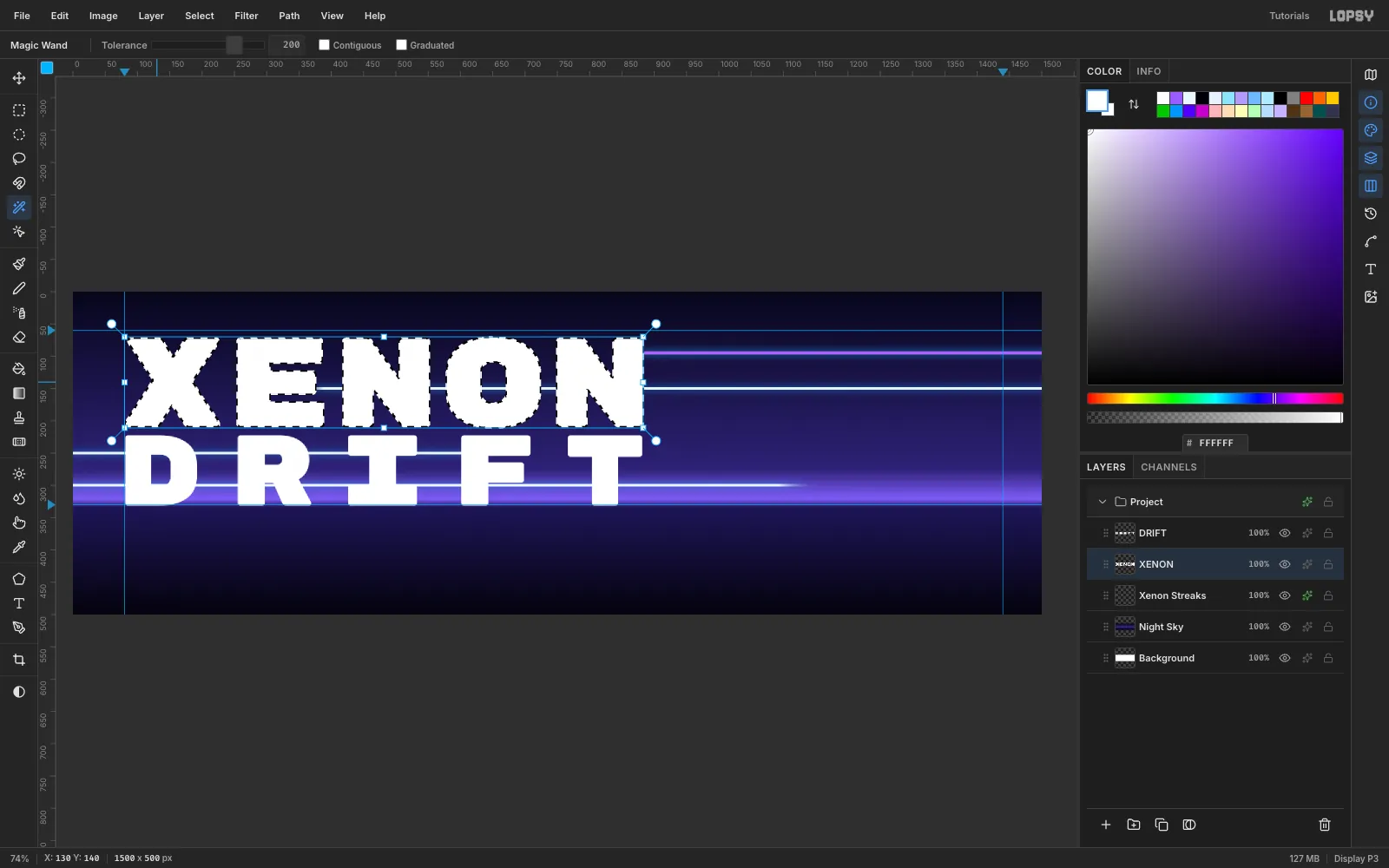The height and width of the screenshot is (868, 1389).
Task: Select the Move tool
Action: point(19,78)
